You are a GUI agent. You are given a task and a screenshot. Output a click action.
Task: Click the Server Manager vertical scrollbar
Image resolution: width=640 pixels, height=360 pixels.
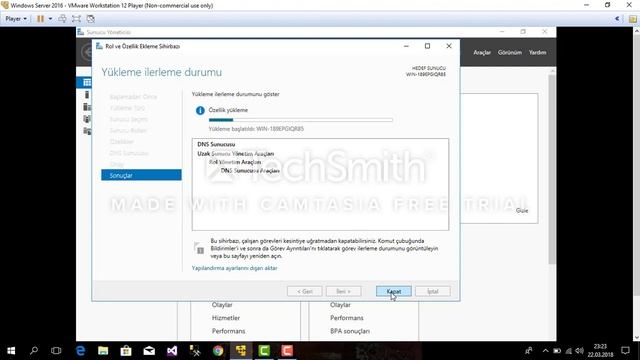coord(552,169)
